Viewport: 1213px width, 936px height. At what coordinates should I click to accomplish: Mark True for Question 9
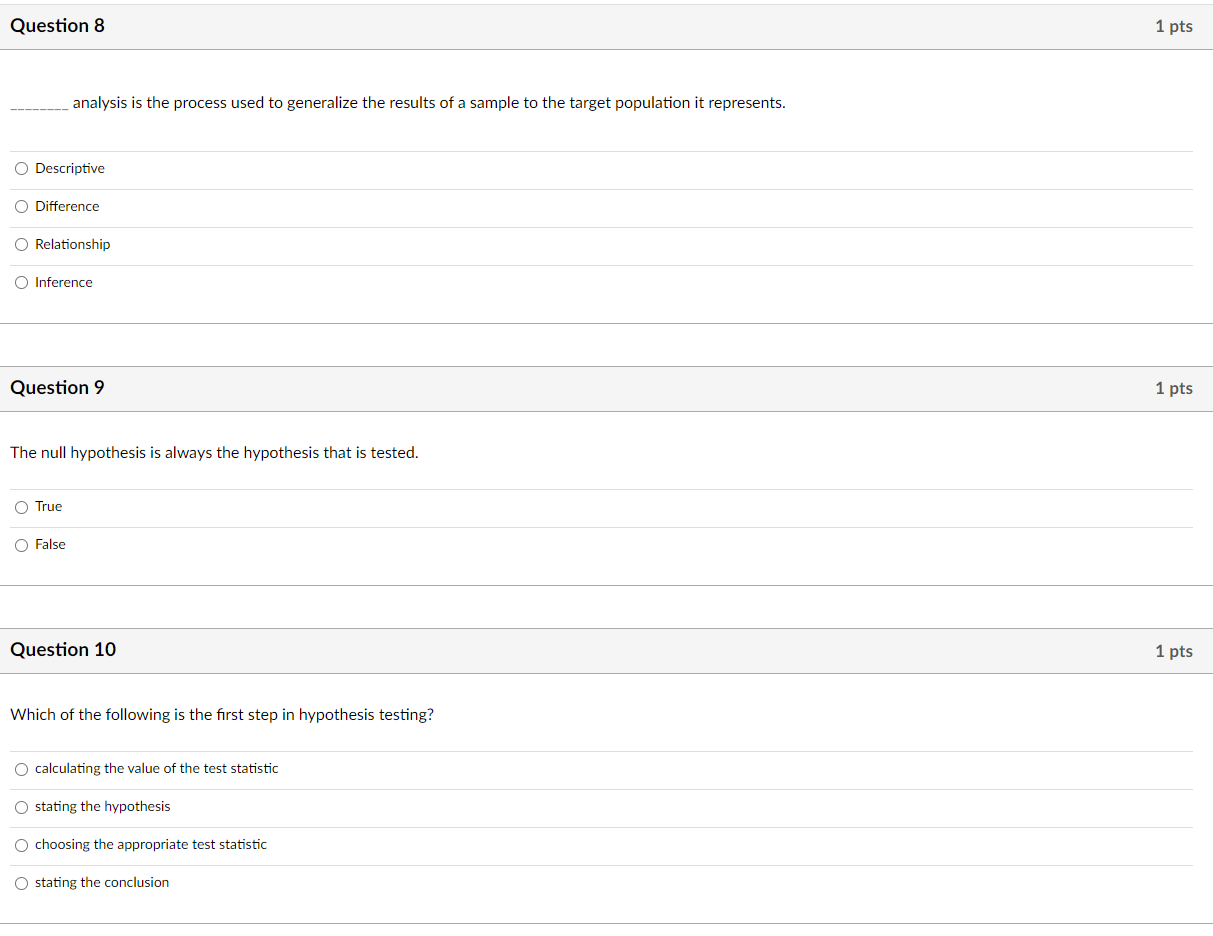click(x=22, y=507)
